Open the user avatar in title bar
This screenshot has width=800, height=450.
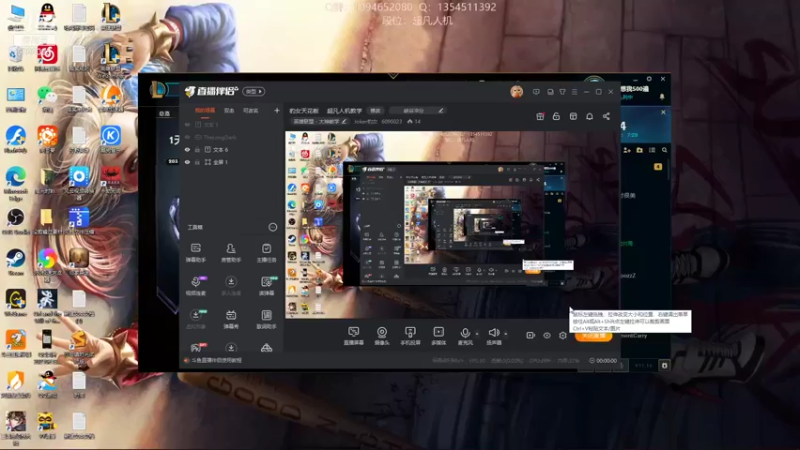coord(516,91)
